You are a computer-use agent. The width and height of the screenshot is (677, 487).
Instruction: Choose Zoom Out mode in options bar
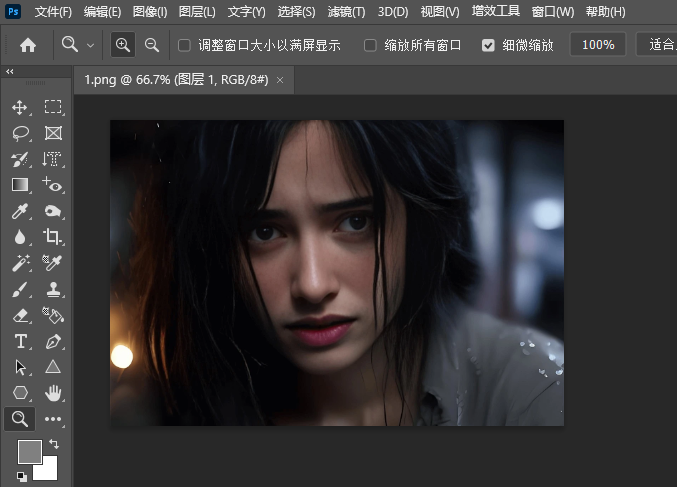[152, 45]
